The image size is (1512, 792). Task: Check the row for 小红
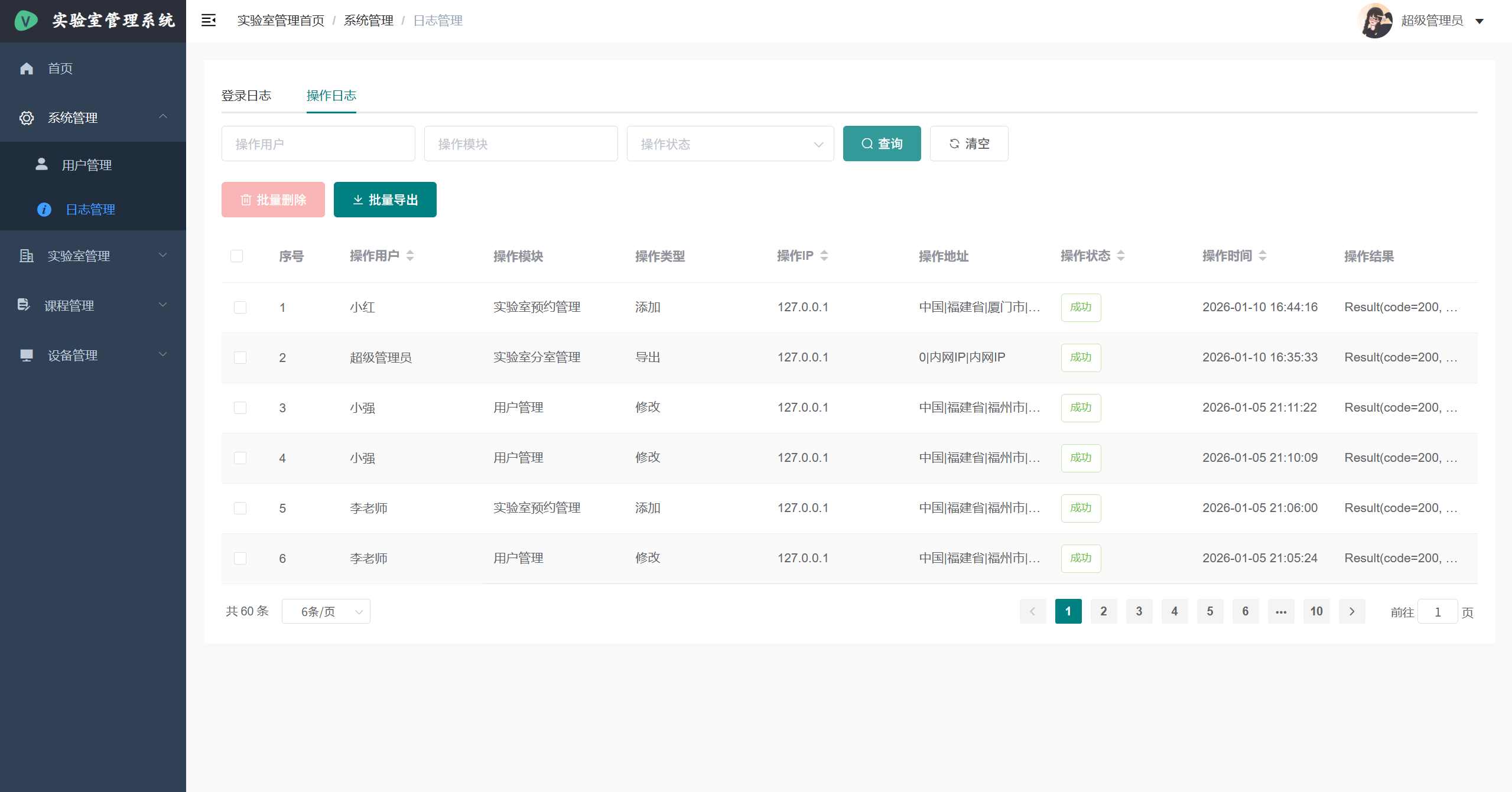(x=240, y=307)
